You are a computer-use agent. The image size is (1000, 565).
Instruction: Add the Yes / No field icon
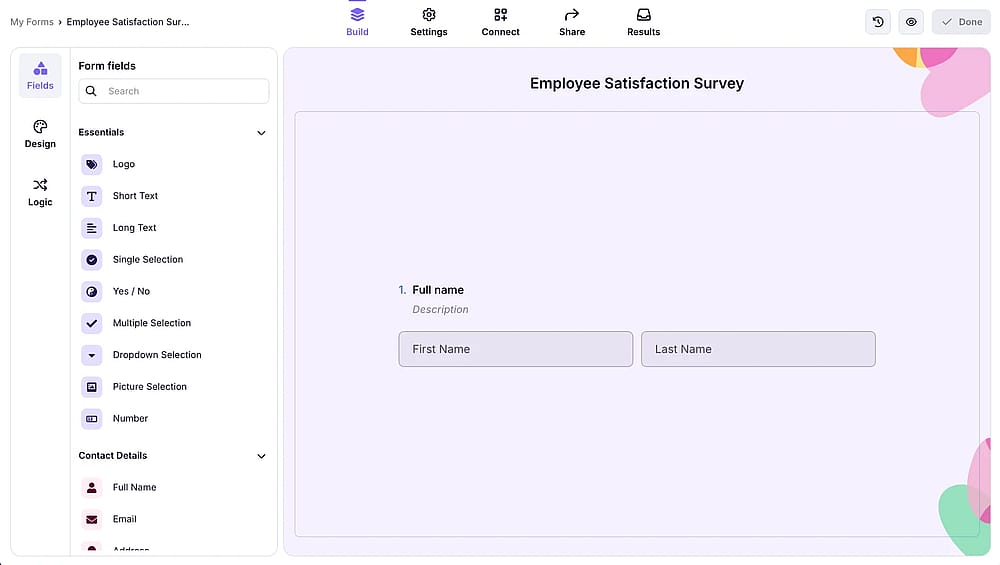click(92, 292)
